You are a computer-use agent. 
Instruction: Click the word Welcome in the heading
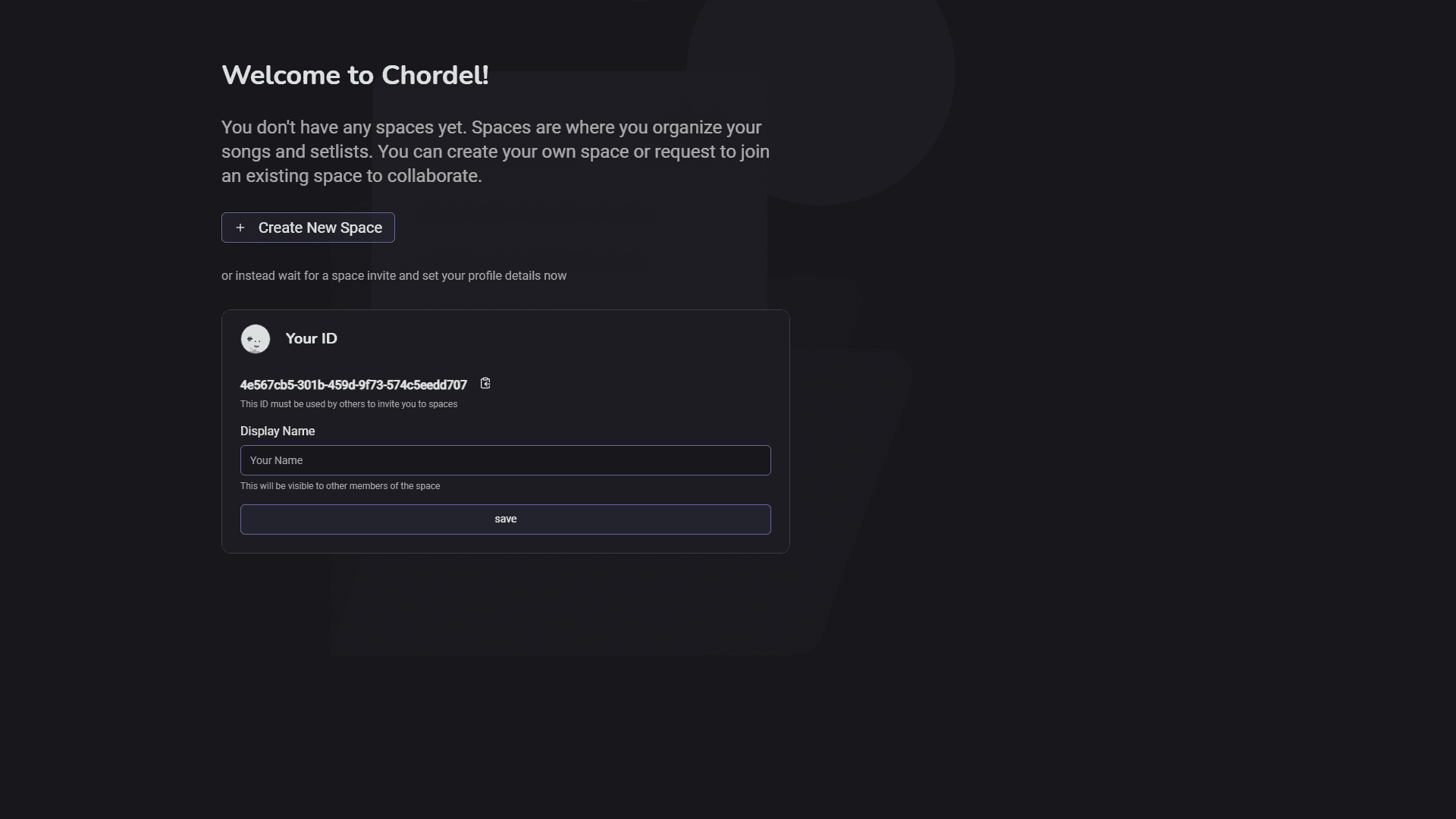pyautogui.click(x=281, y=75)
